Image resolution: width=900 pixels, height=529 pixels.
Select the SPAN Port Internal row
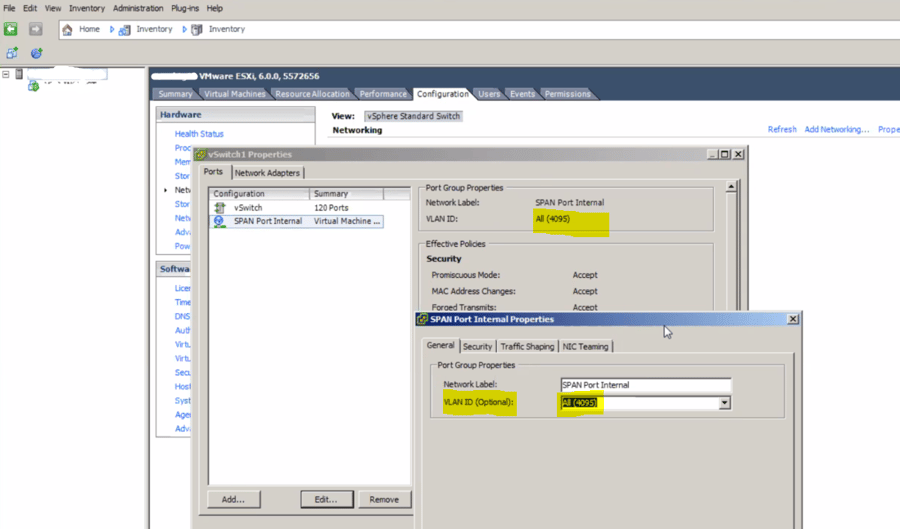[x=296, y=221]
